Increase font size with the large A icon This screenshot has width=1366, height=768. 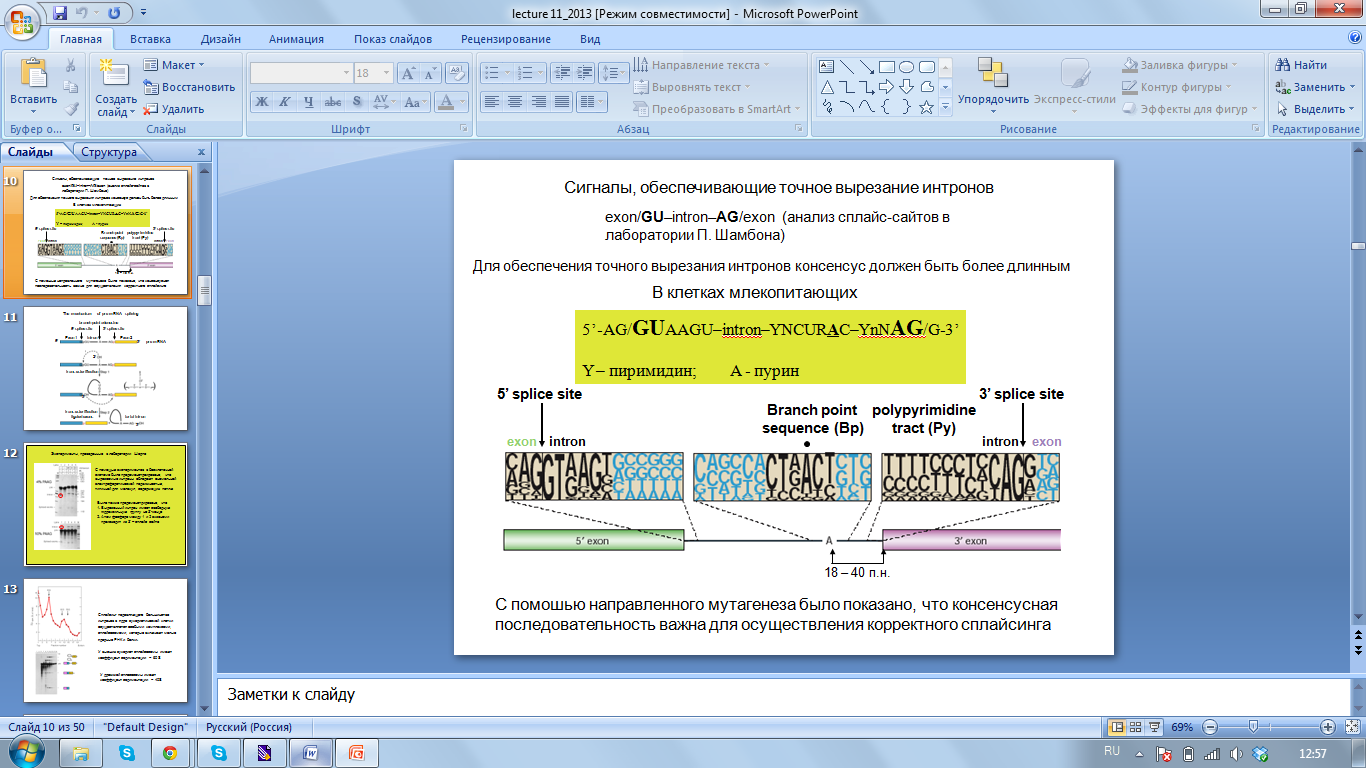click(408, 73)
